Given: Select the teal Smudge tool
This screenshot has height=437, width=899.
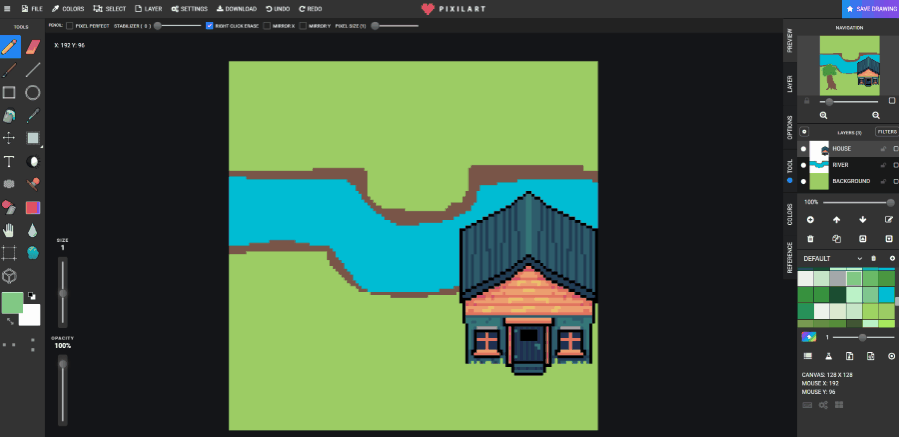Looking at the screenshot, I should click(x=33, y=253).
